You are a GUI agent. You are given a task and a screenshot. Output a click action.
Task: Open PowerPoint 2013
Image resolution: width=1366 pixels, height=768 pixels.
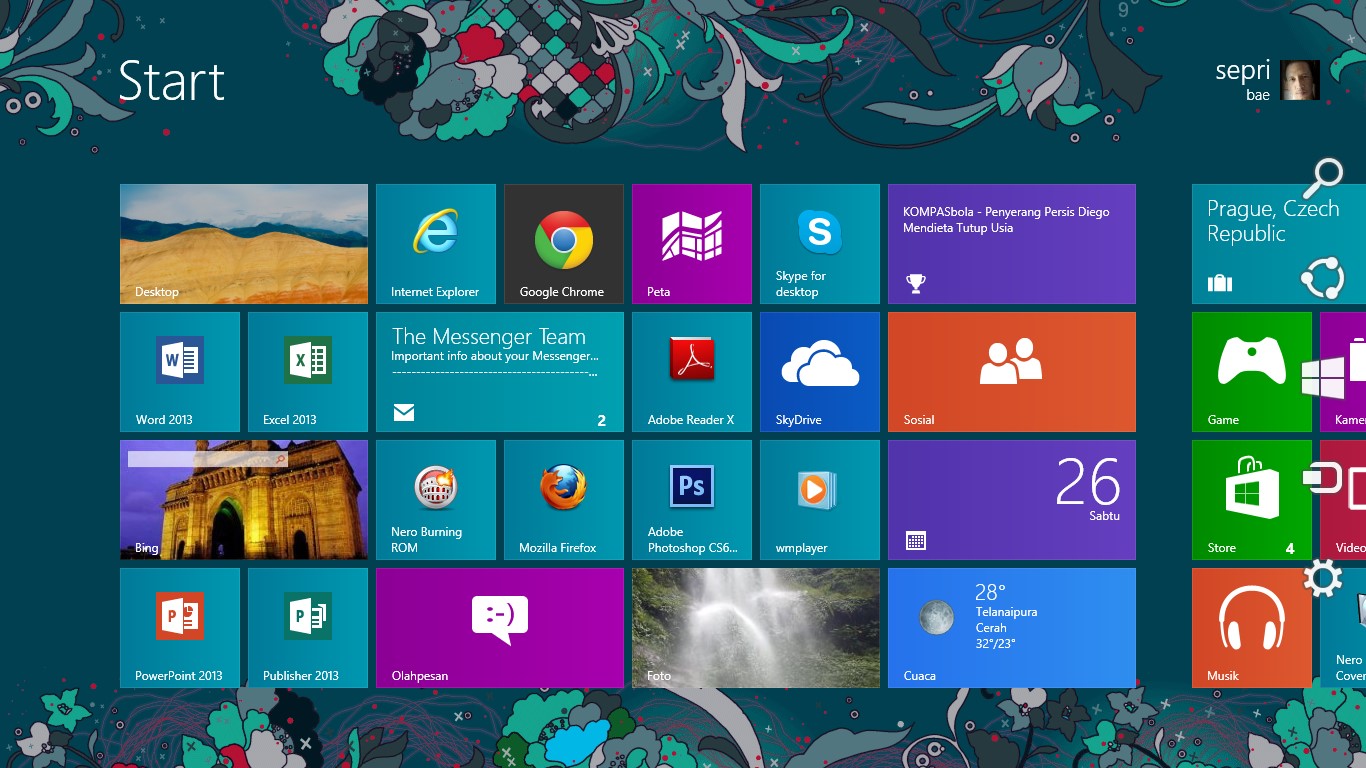pyautogui.click(x=180, y=627)
